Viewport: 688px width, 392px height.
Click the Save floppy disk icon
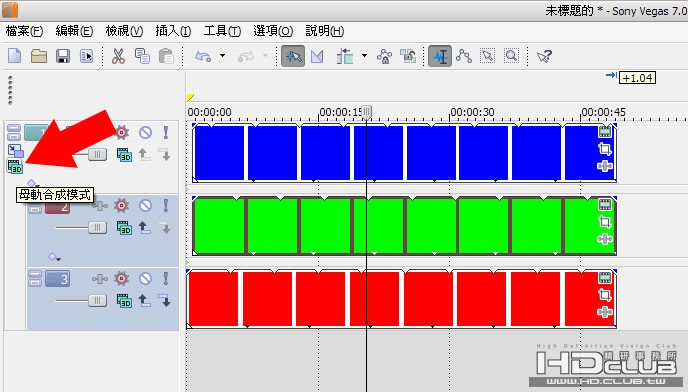pyautogui.click(x=63, y=57)
